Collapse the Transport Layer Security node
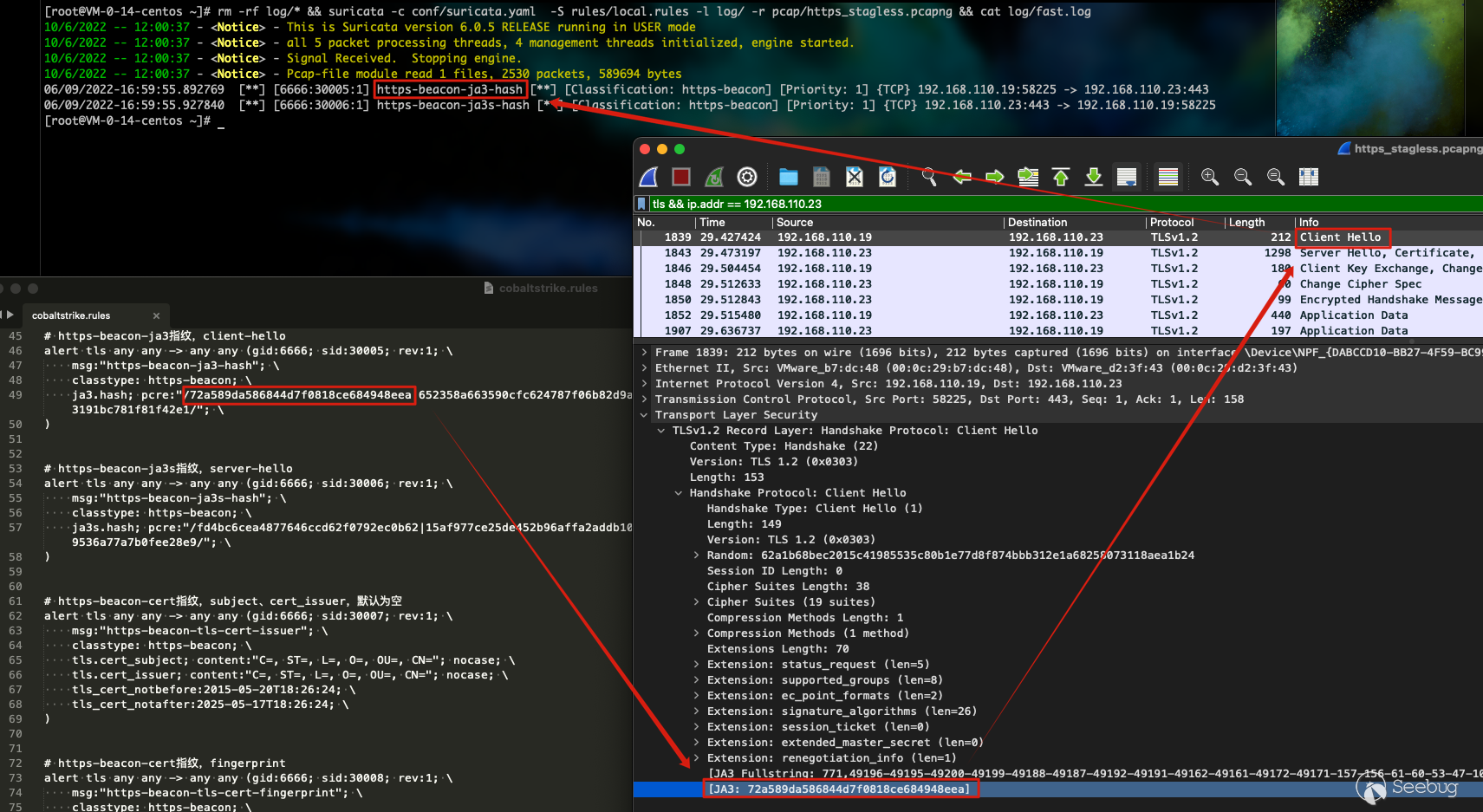Viewport: 1483px width, 812px height. (644, 415)
